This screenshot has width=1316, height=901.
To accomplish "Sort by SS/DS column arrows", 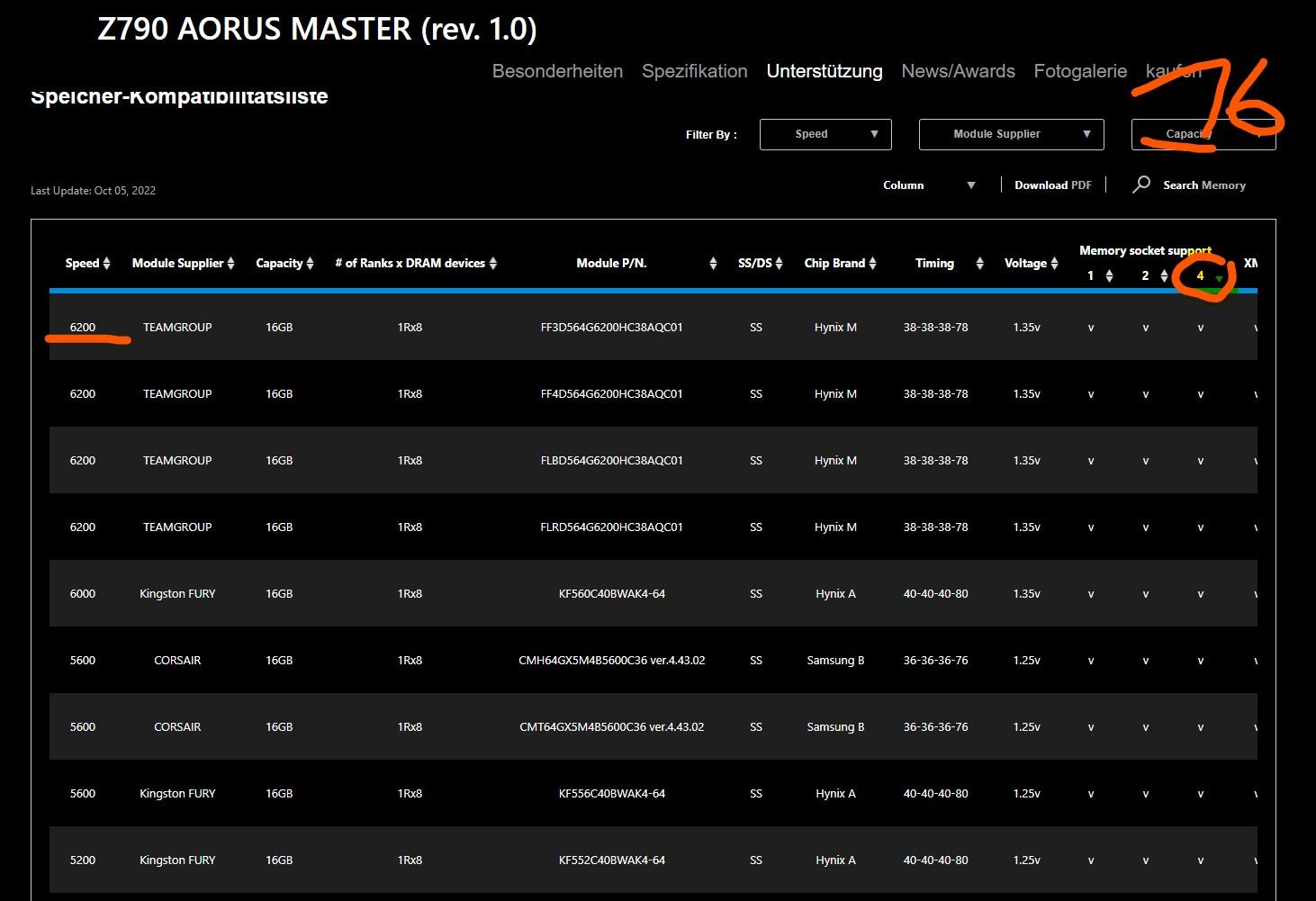I will pos(779,264).
